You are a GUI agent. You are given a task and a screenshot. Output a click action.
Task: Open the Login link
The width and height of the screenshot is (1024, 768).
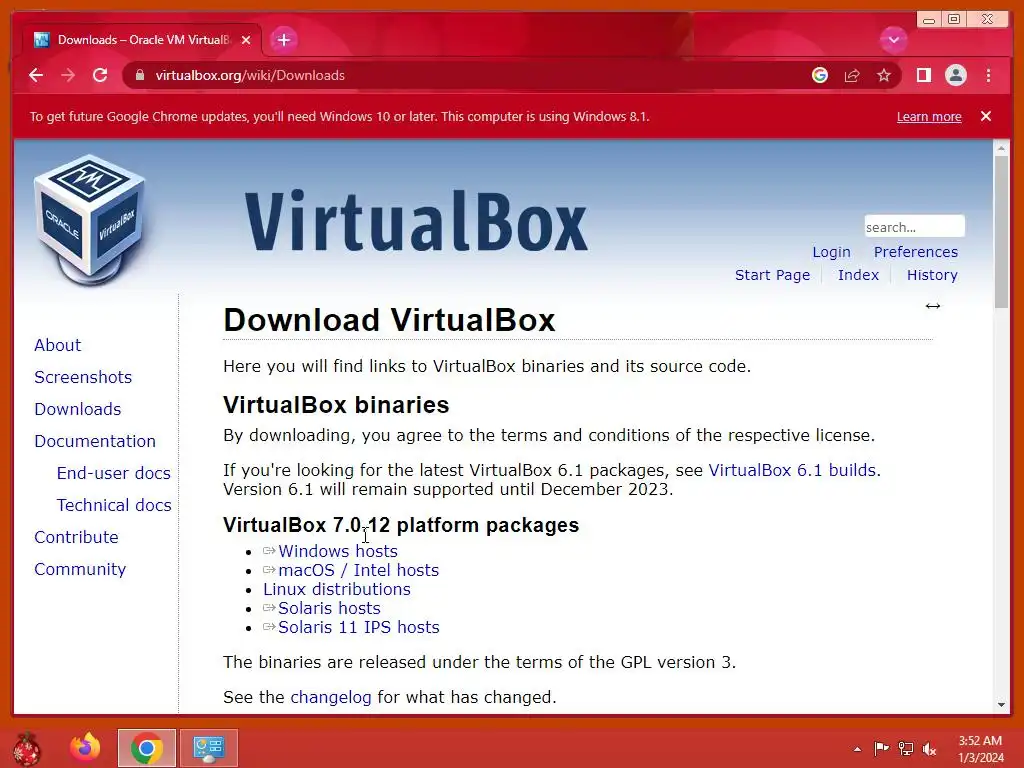point(831,252)
